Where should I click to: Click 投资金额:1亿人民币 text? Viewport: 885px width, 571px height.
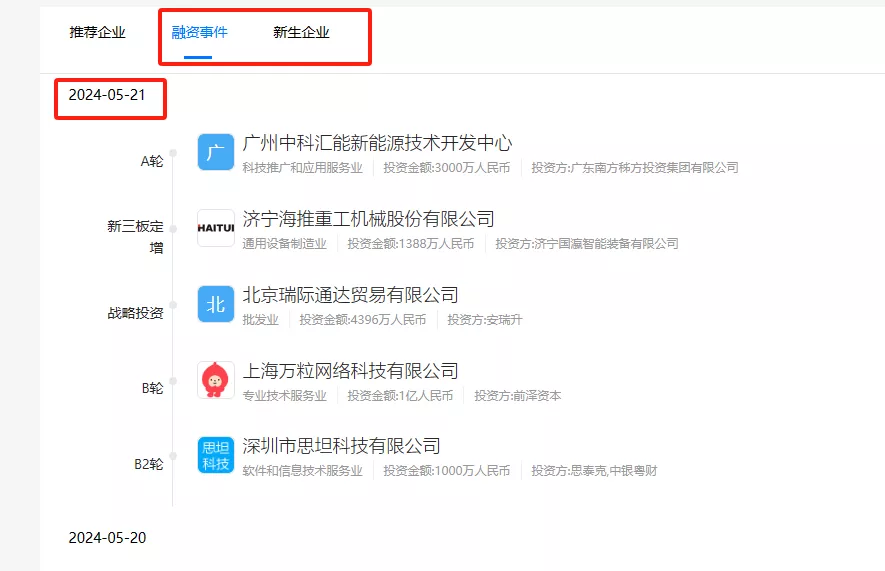[x=400, y=396]
